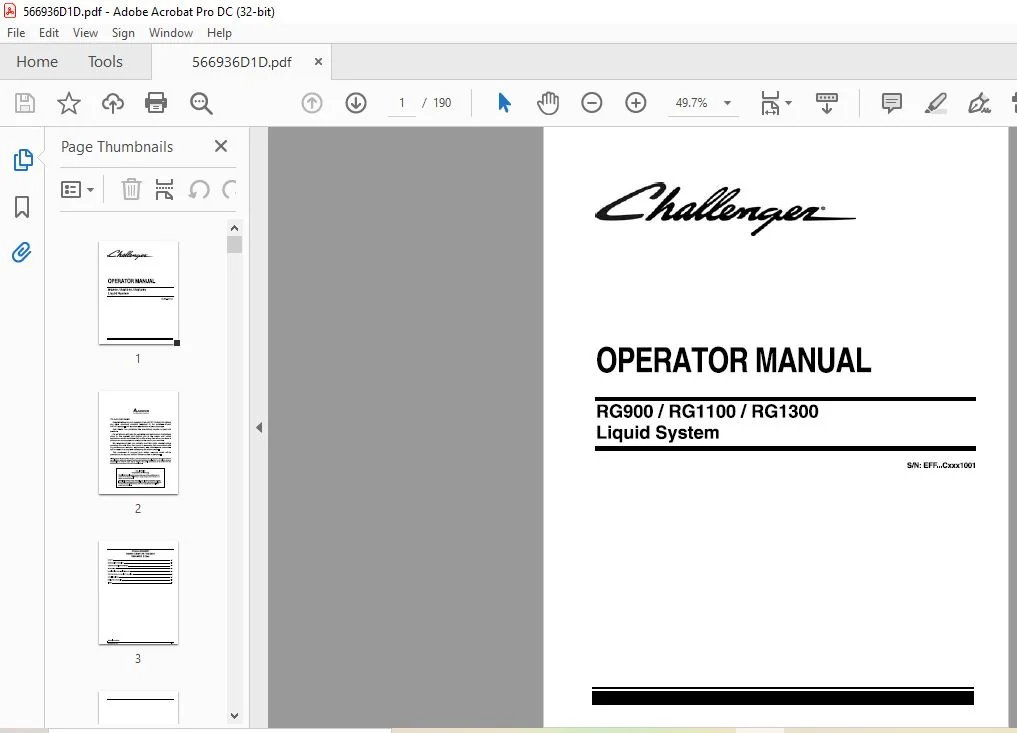Viewport: 1017px width, 733px height.
Task: Close the Page Thumbnails panel
Action: pos(221,146)
